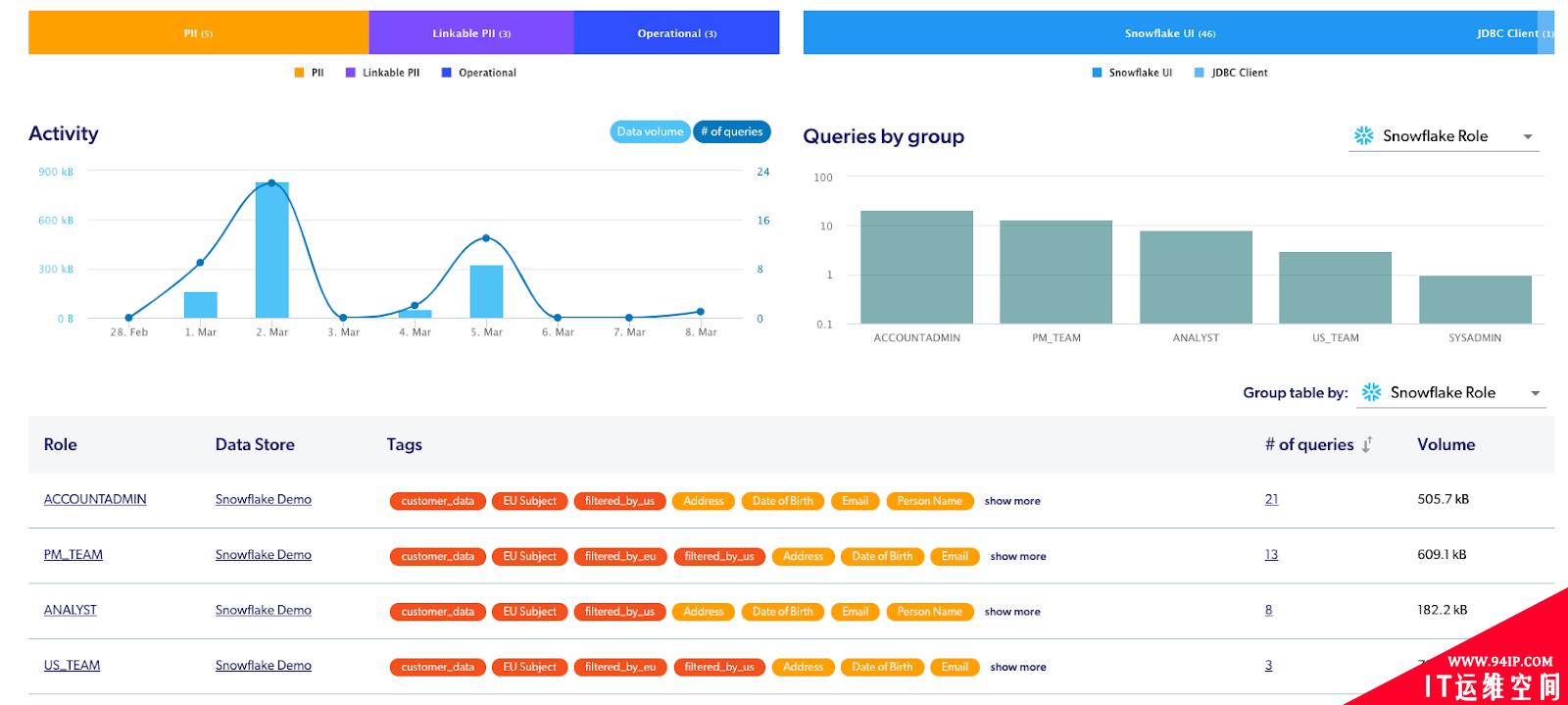The height and width of the screenshot is (705, 1568).
Task: Click filtered_by_us tag in US_TEAM row
Action: [x=719, y=667]
